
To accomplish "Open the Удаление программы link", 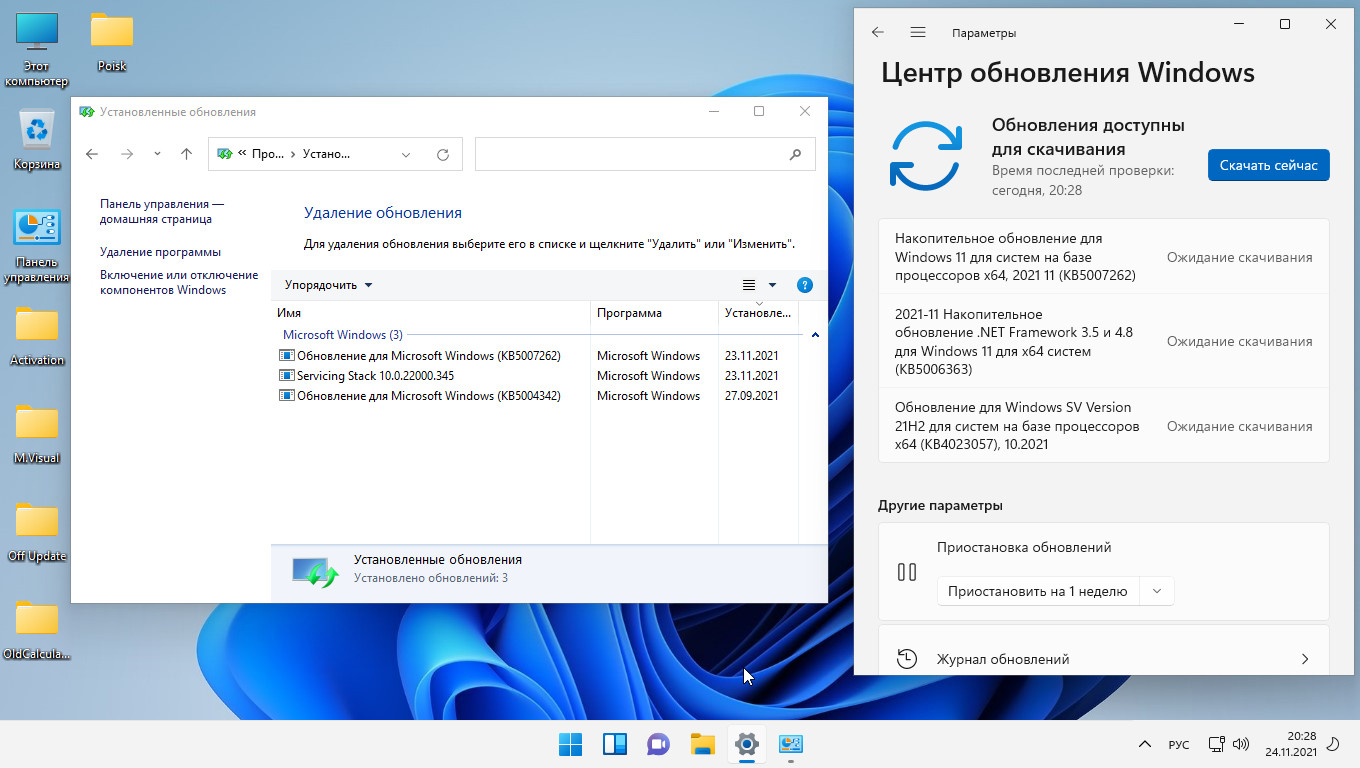I will pos(160,252).
